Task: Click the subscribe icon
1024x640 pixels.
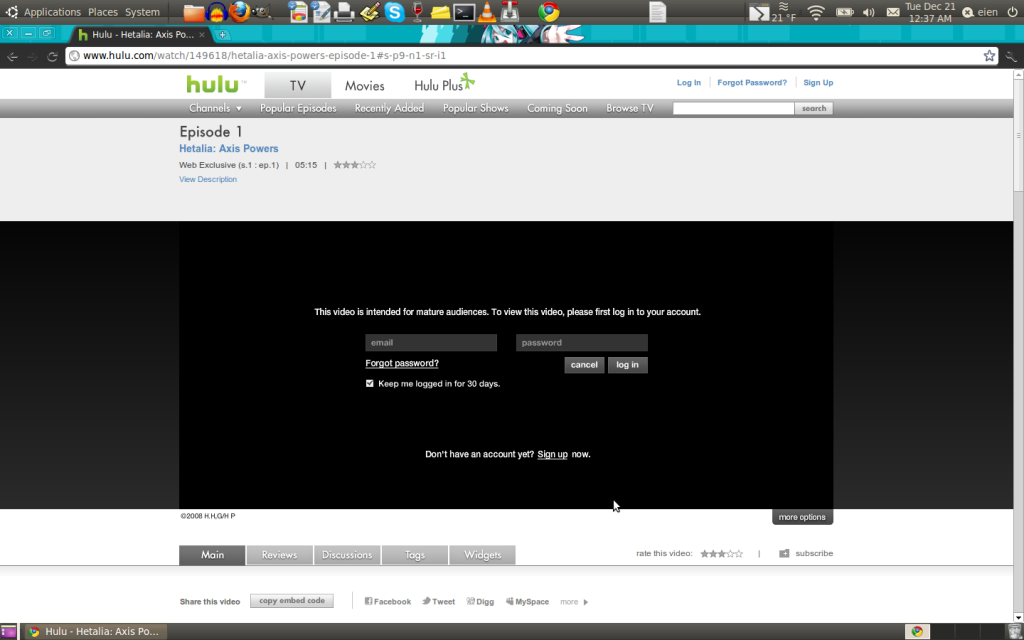Action: coord(784,553)
